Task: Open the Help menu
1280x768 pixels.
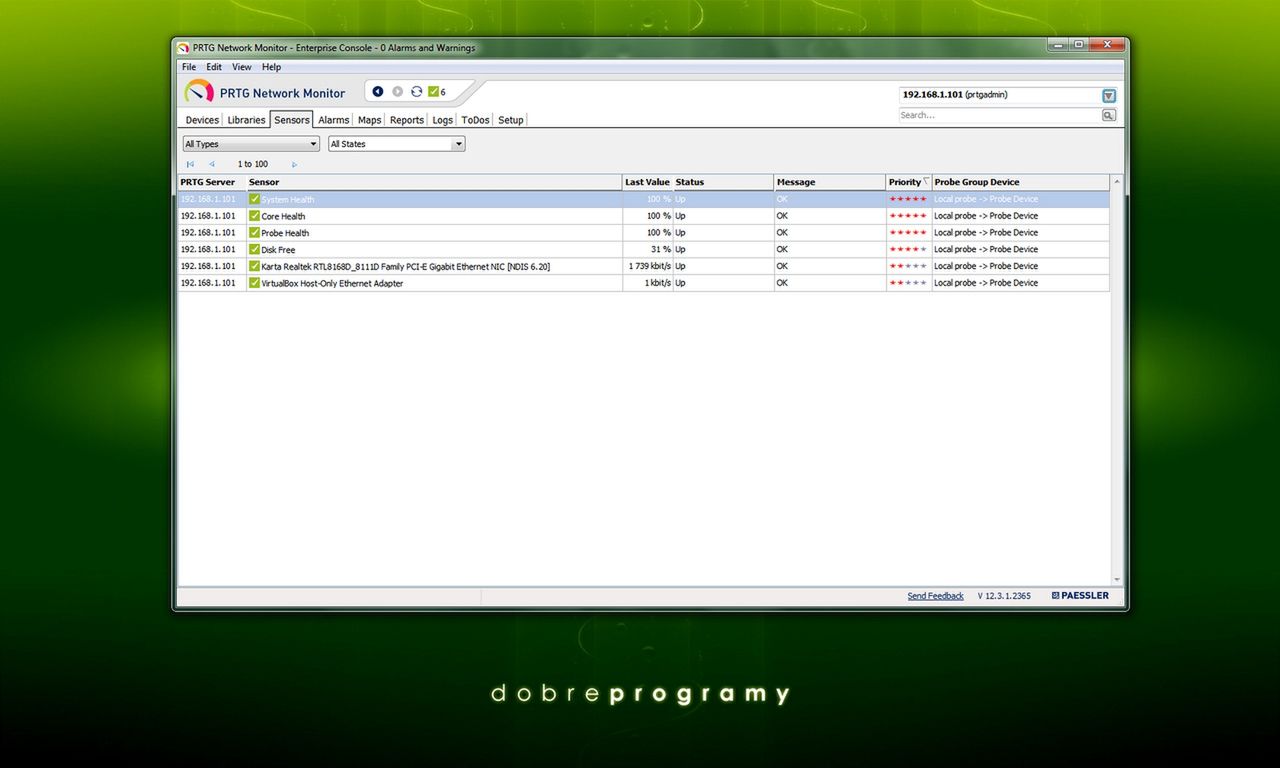Action: [x=272, y=67]
